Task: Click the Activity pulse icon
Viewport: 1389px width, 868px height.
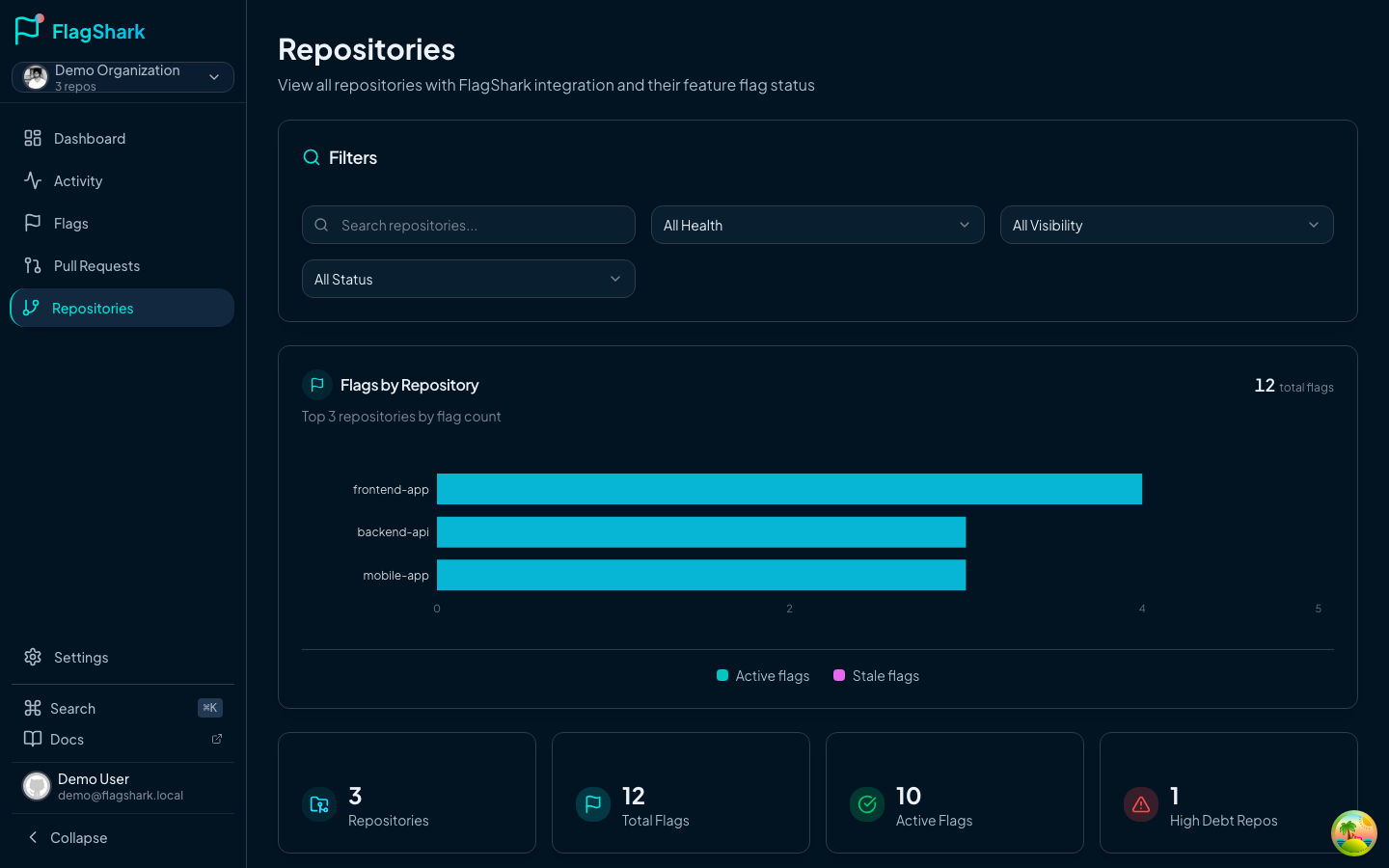Action: tap(33, 180)
